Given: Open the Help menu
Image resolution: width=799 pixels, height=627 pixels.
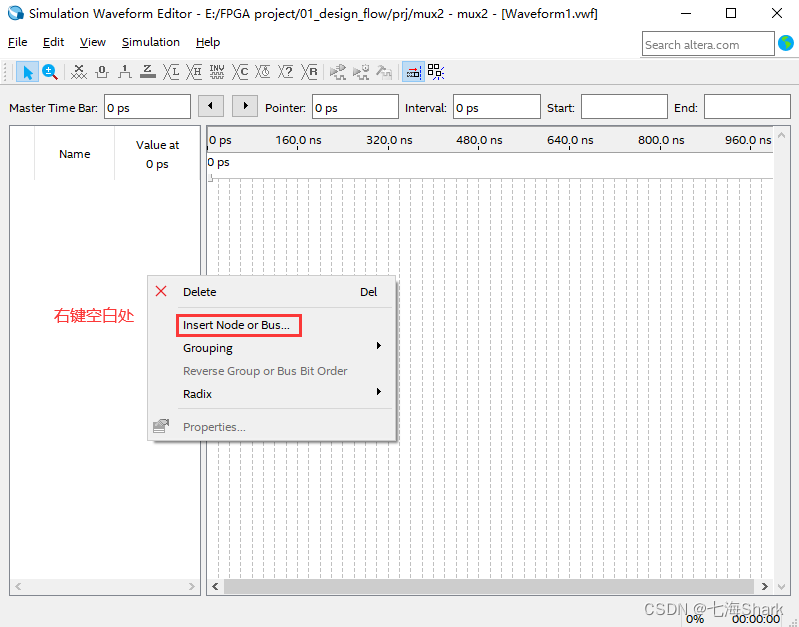Looking at the screenshot, I should (x=207, y=42).
